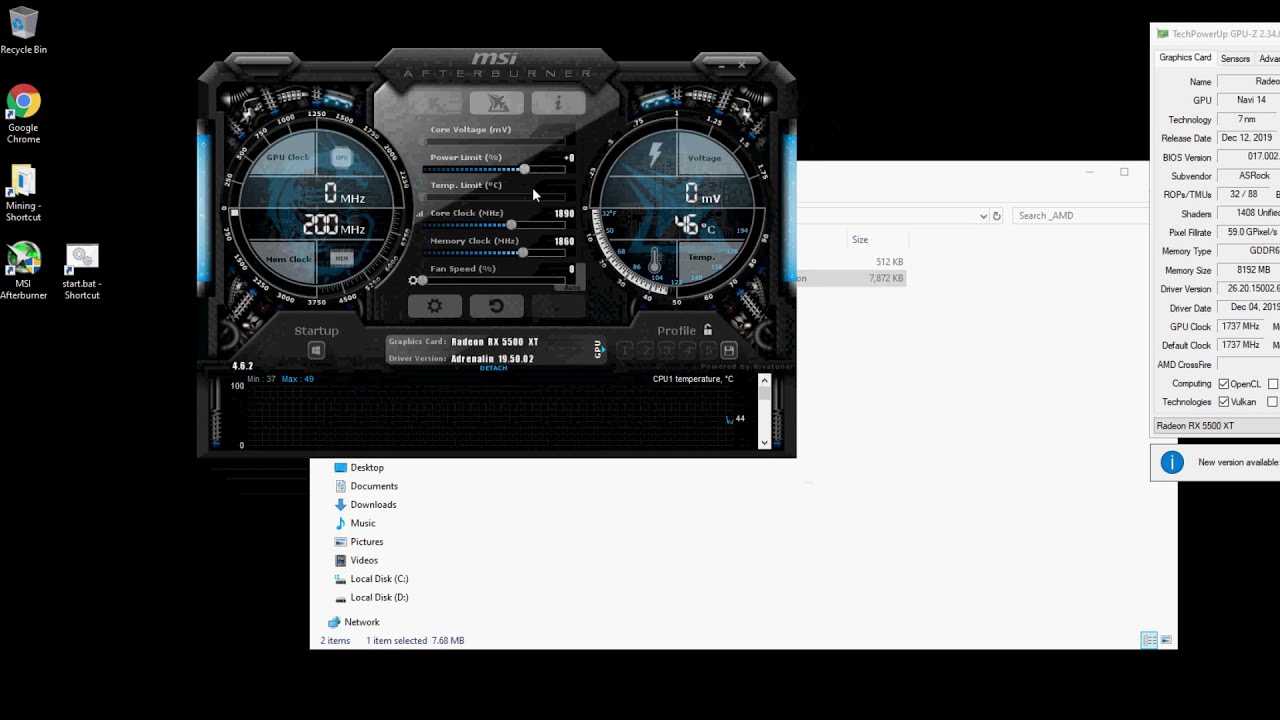Viewport: 1280px width, 720px height.
Task: Click the Afterburner reset arrow button
Action: pos(496,306)
